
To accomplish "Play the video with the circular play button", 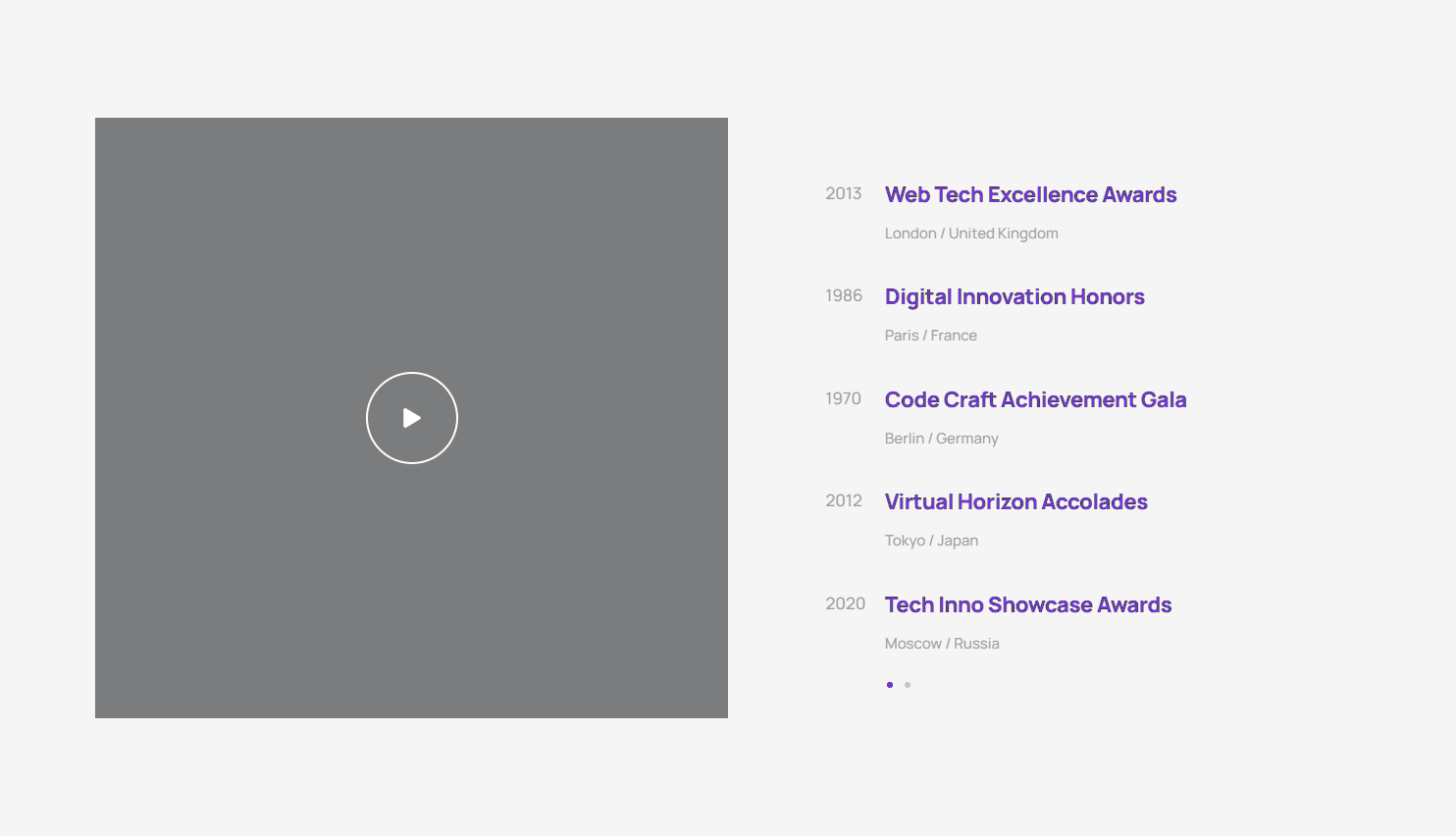I will coord(411,418).
